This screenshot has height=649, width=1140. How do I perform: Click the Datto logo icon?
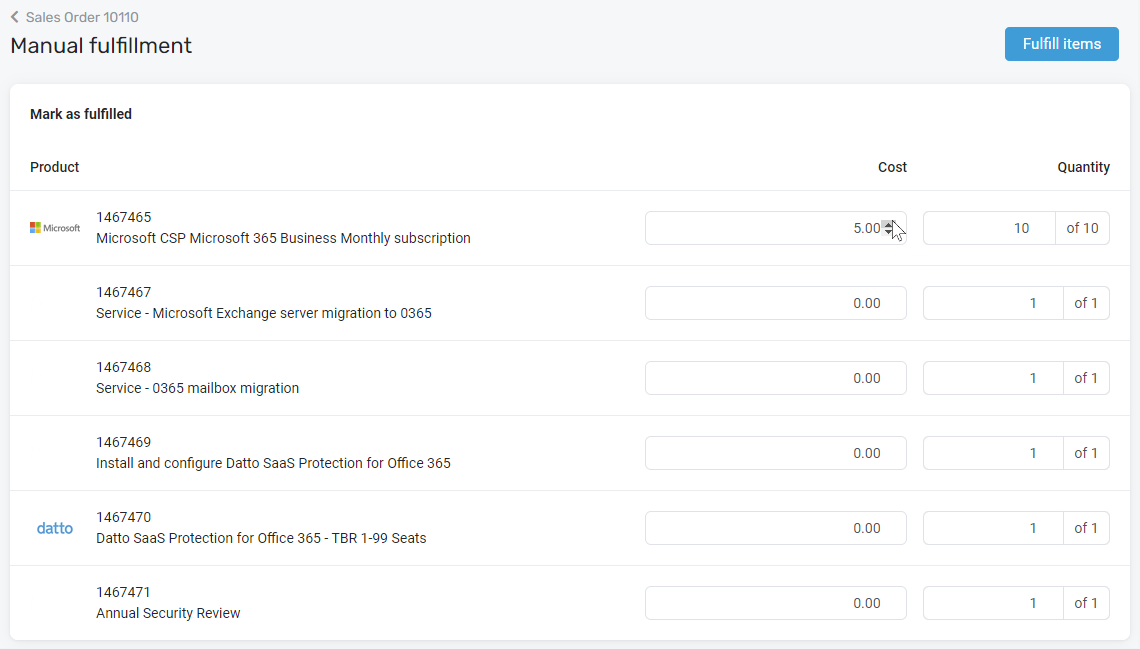tap(55, 528)
